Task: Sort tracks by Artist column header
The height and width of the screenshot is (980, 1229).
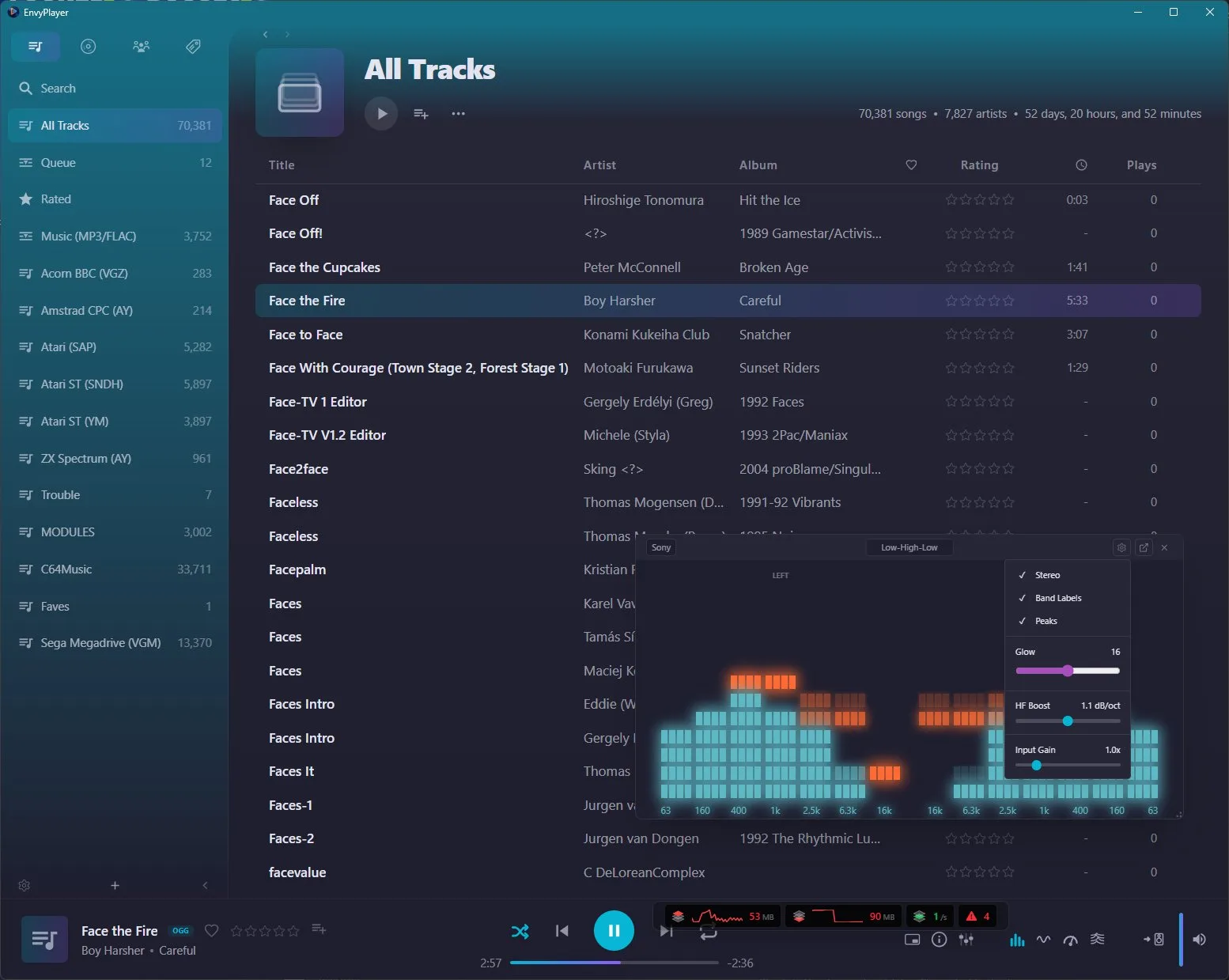Action: (x=599, y=165)
